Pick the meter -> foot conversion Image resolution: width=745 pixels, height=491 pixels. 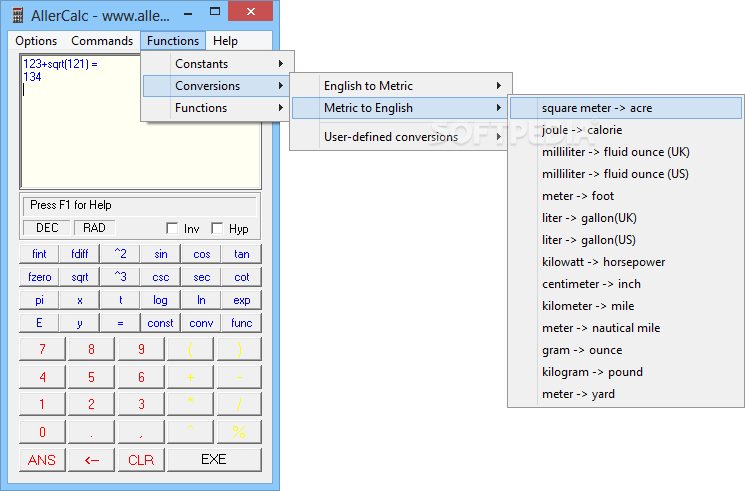(626, 196)
